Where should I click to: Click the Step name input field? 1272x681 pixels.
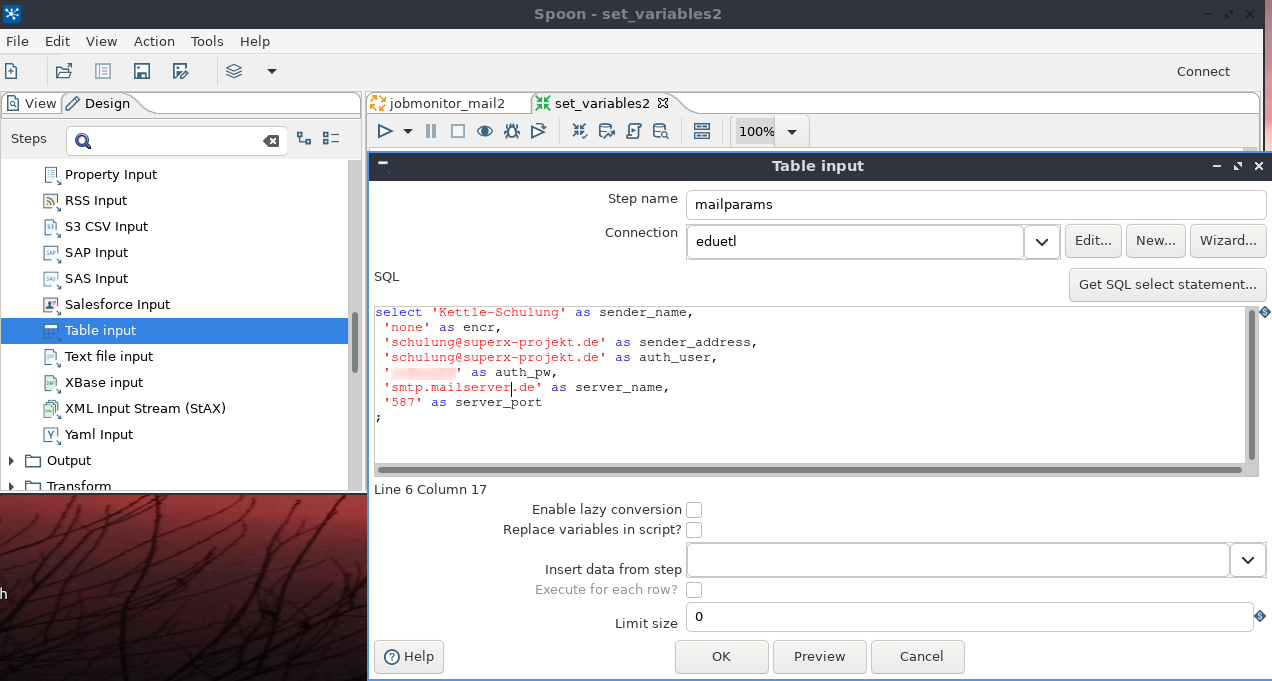coord(976,205)
